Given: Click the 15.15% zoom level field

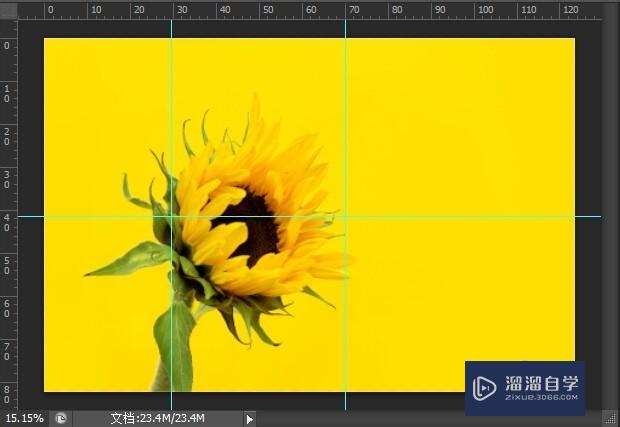Looking at the screenshot, I should pyautogui.click(x=24, y=418).
